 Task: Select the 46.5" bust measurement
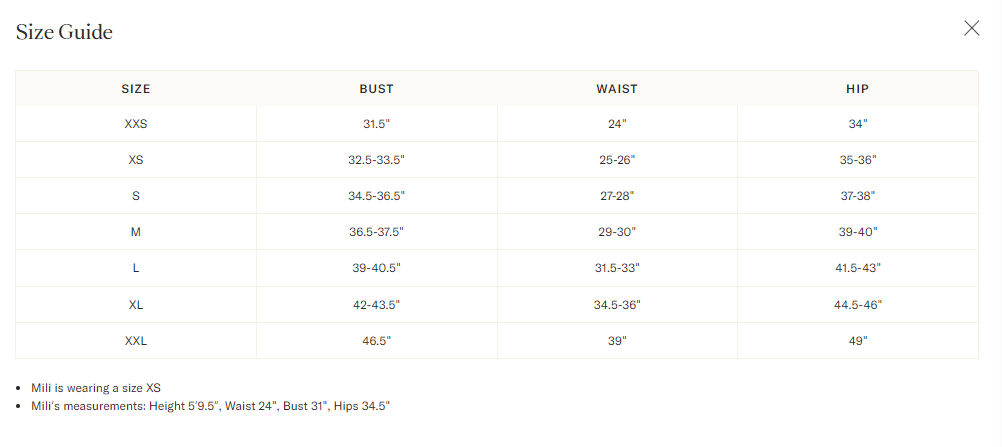(x=376, y=340)
